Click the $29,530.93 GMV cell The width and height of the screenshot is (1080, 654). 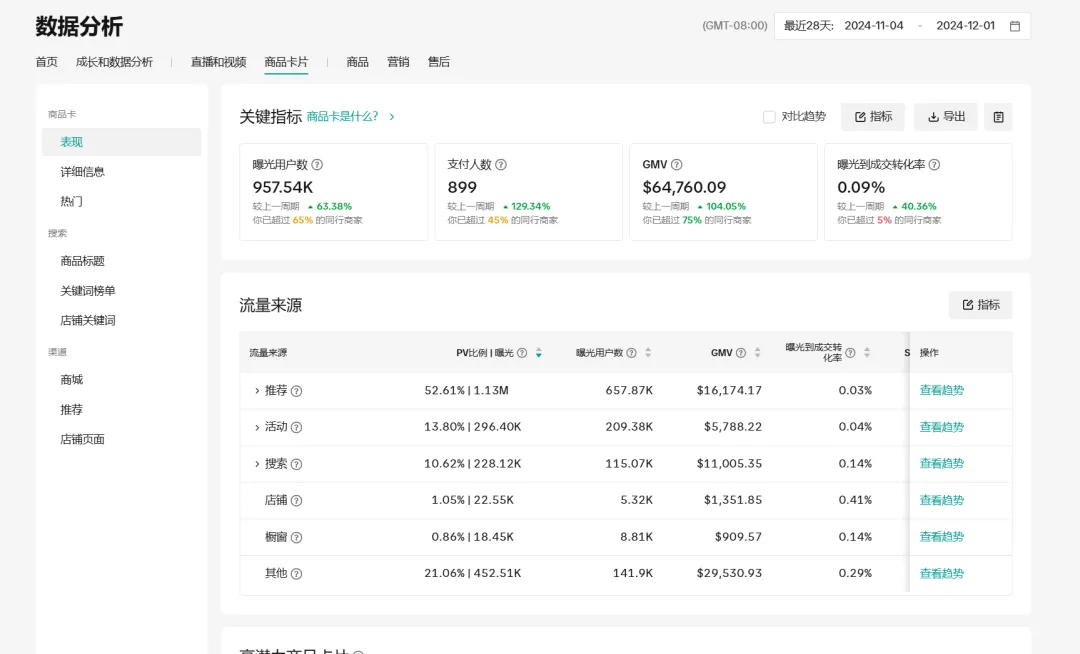tap(729, 573)
